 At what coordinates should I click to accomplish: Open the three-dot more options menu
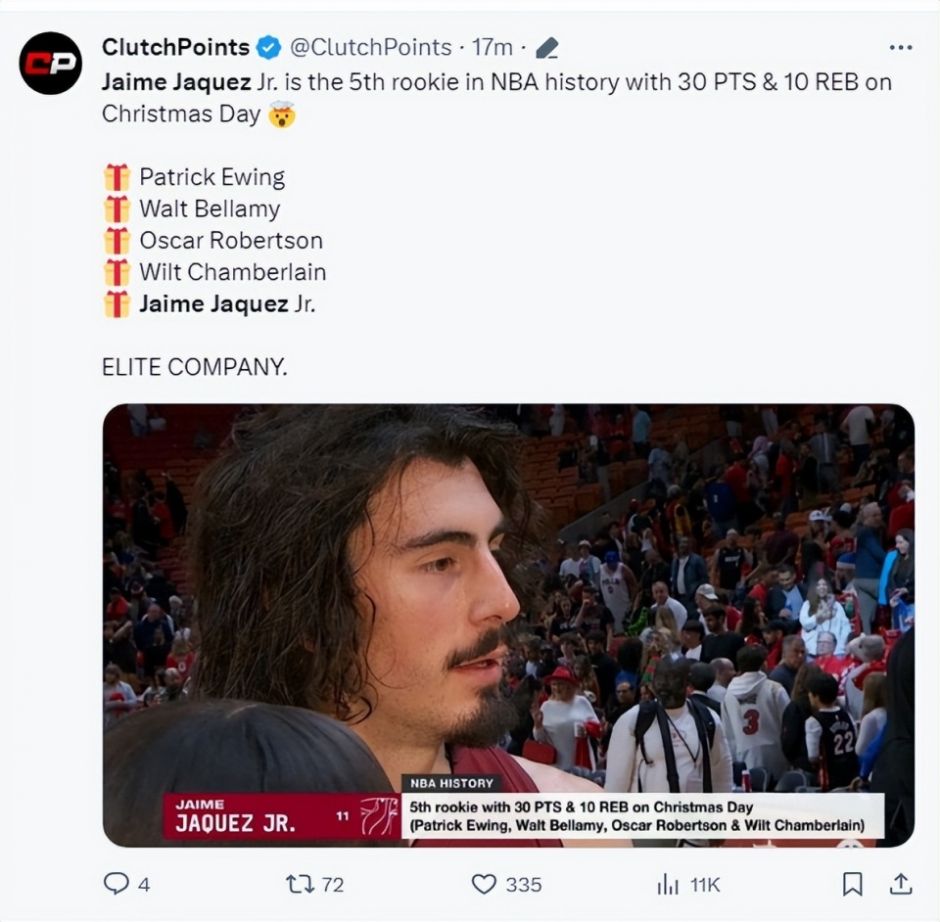click(x=900, y=47)
